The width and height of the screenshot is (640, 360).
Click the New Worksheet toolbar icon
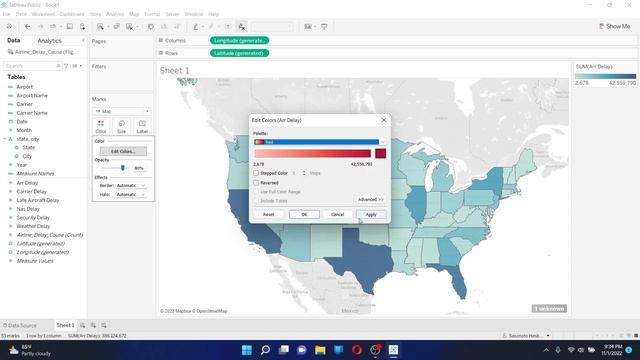click(100, 27)
